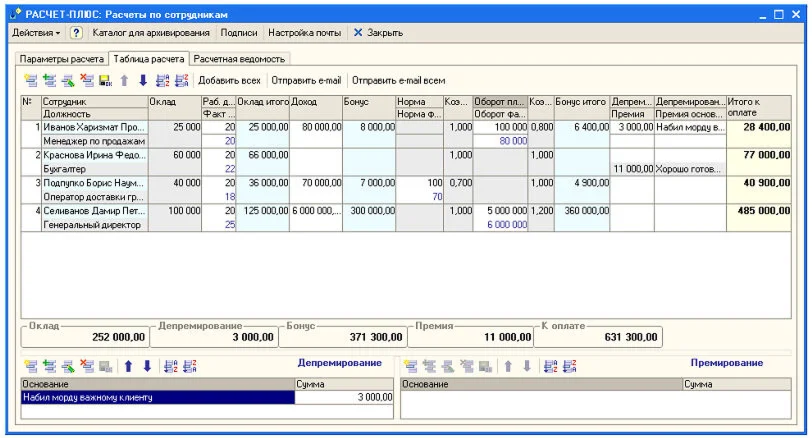Click the Add row icon in main toolbar

29,80
